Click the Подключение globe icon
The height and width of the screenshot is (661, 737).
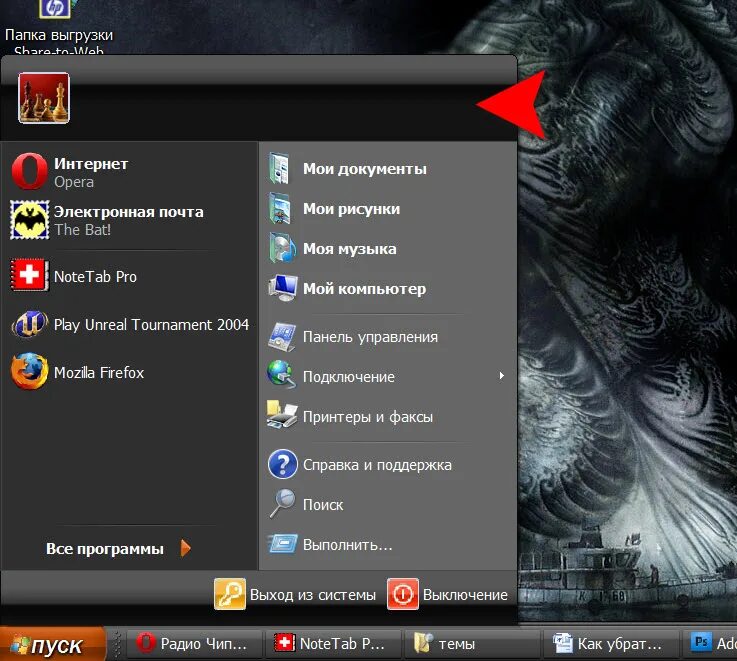click(x=282, y=375)
